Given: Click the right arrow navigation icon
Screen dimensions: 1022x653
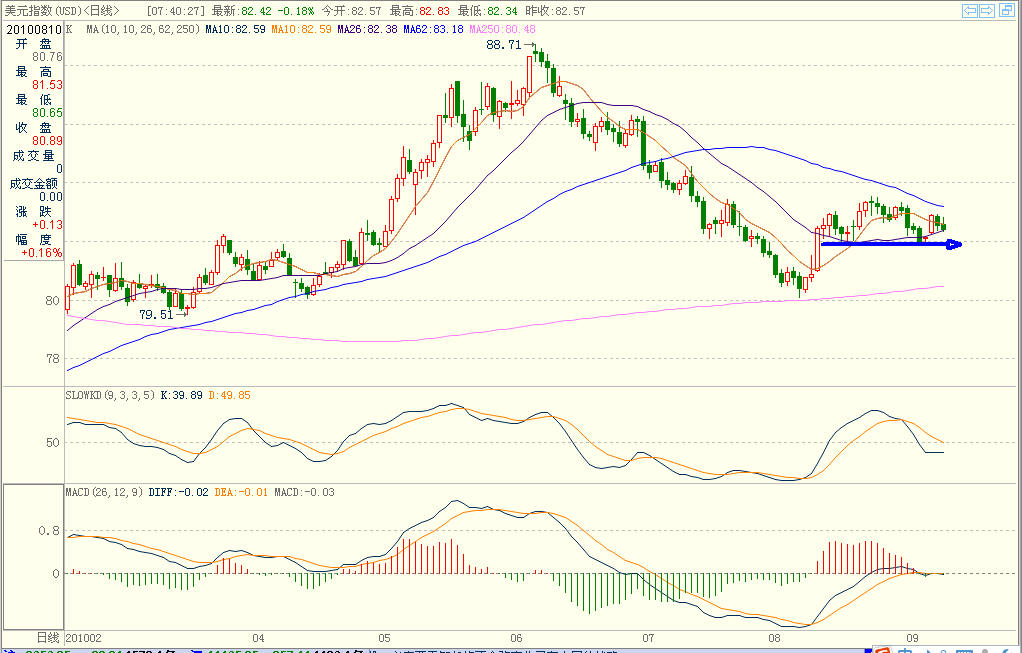Looking at the screenshot, I should pos(987,10).
